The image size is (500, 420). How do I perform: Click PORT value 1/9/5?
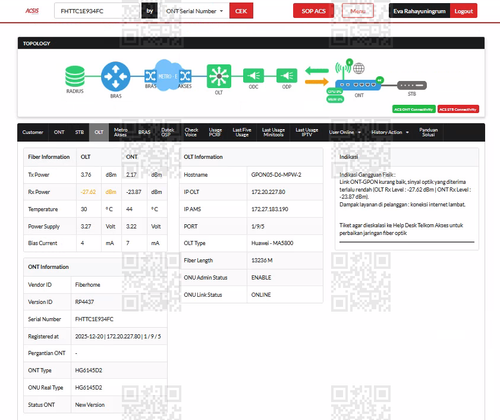coord(258,226)
